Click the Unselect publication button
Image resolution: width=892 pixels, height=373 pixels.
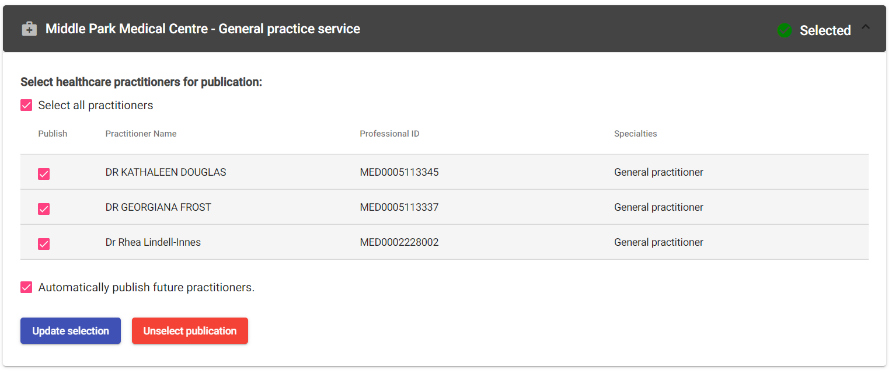(x=190, y=331)
